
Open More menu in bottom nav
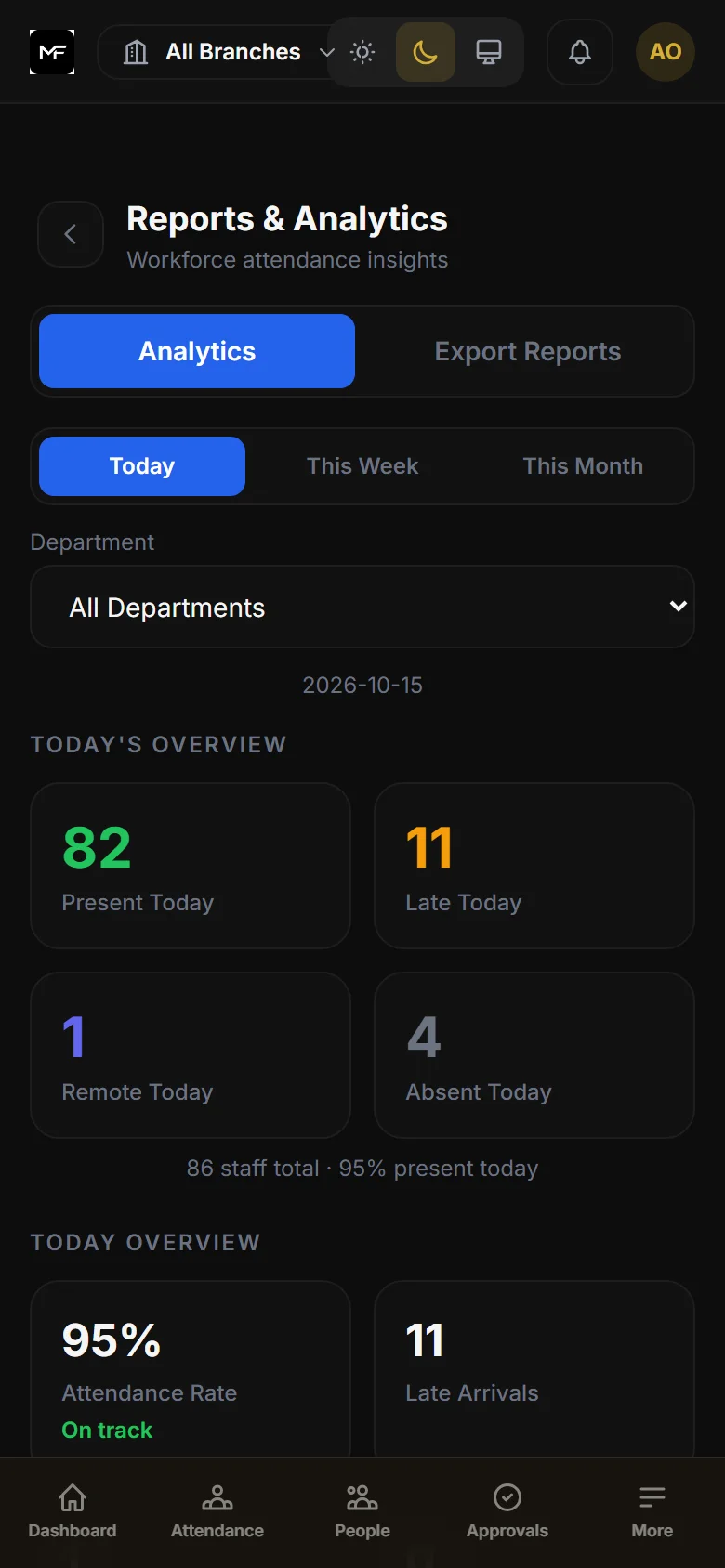(x=652, y=1512)
